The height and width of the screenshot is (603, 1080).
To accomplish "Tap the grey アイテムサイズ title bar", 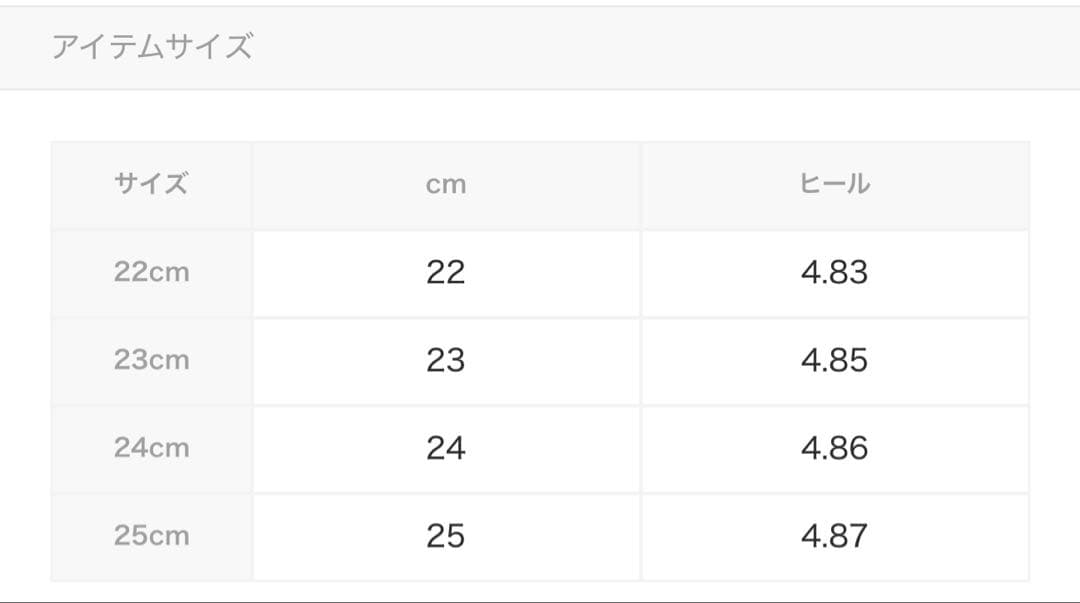I will coord(540,47).
